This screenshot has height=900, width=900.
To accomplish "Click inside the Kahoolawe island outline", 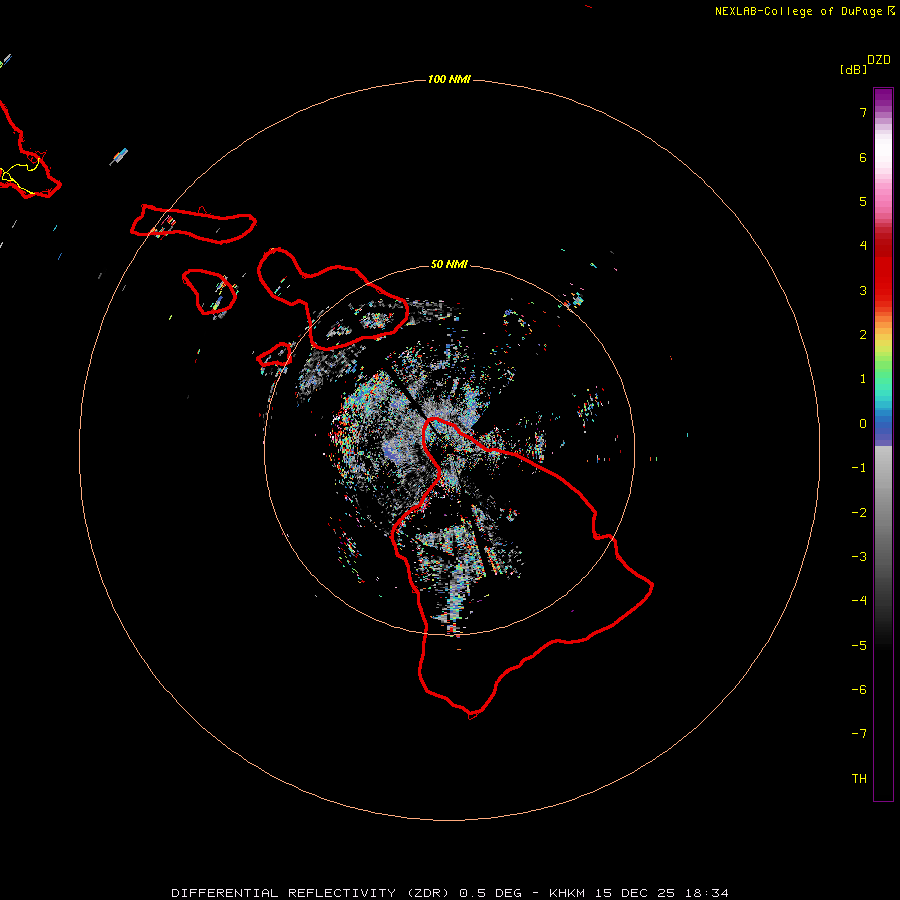I will (276, 356).
